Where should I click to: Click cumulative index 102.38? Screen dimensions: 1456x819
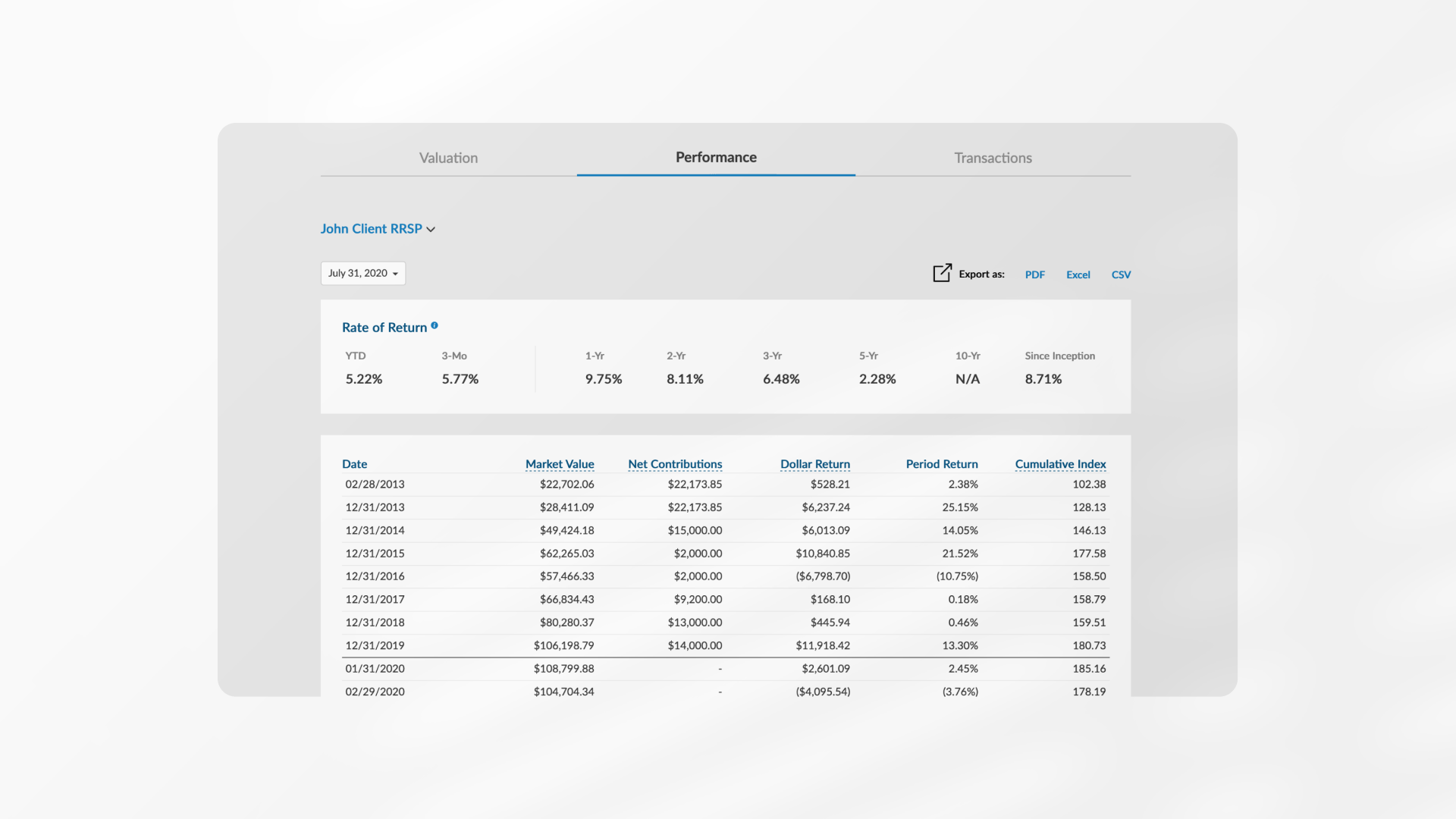(1089, 484)
